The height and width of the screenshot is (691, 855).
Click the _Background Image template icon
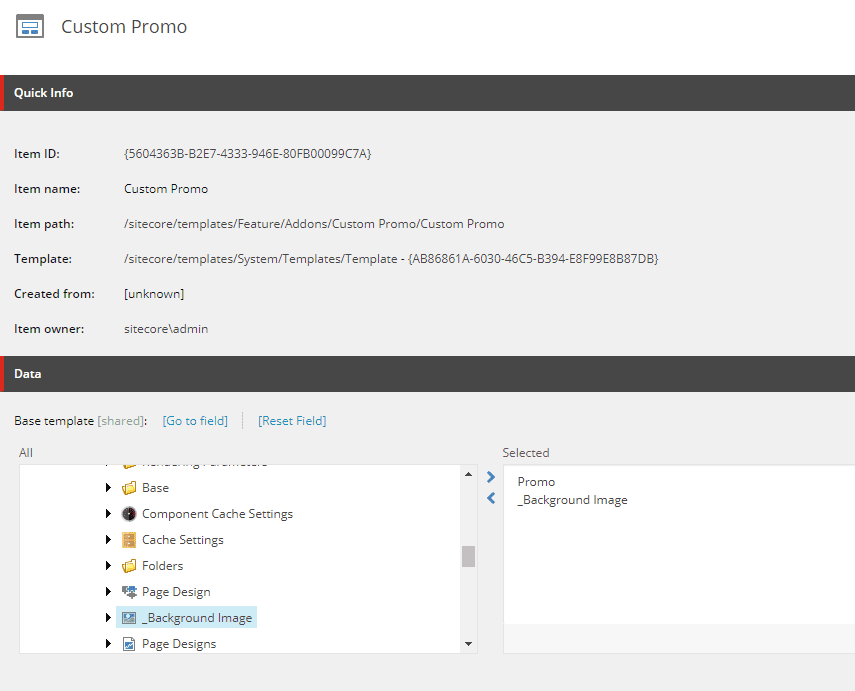(128, 618)
